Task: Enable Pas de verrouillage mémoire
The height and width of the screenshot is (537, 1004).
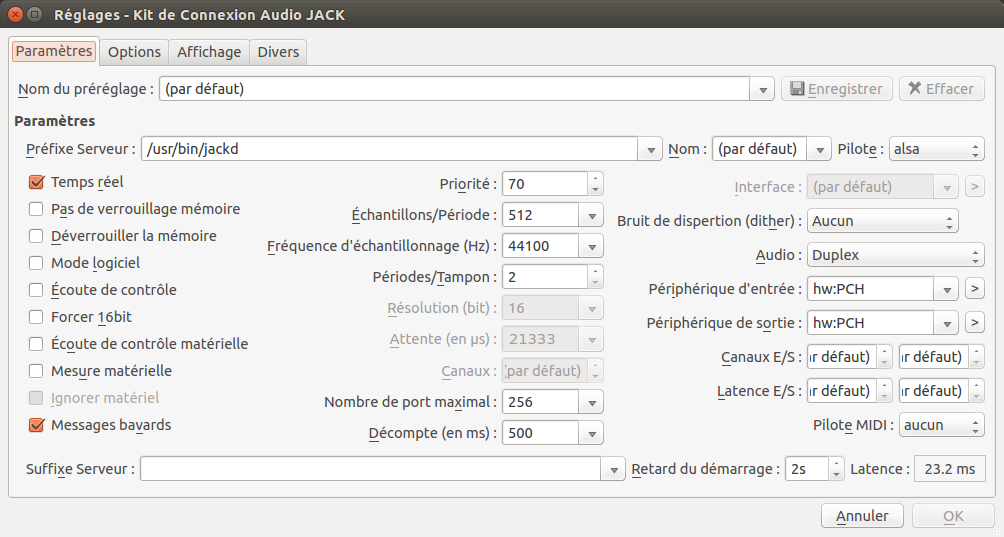Action: 37,210
